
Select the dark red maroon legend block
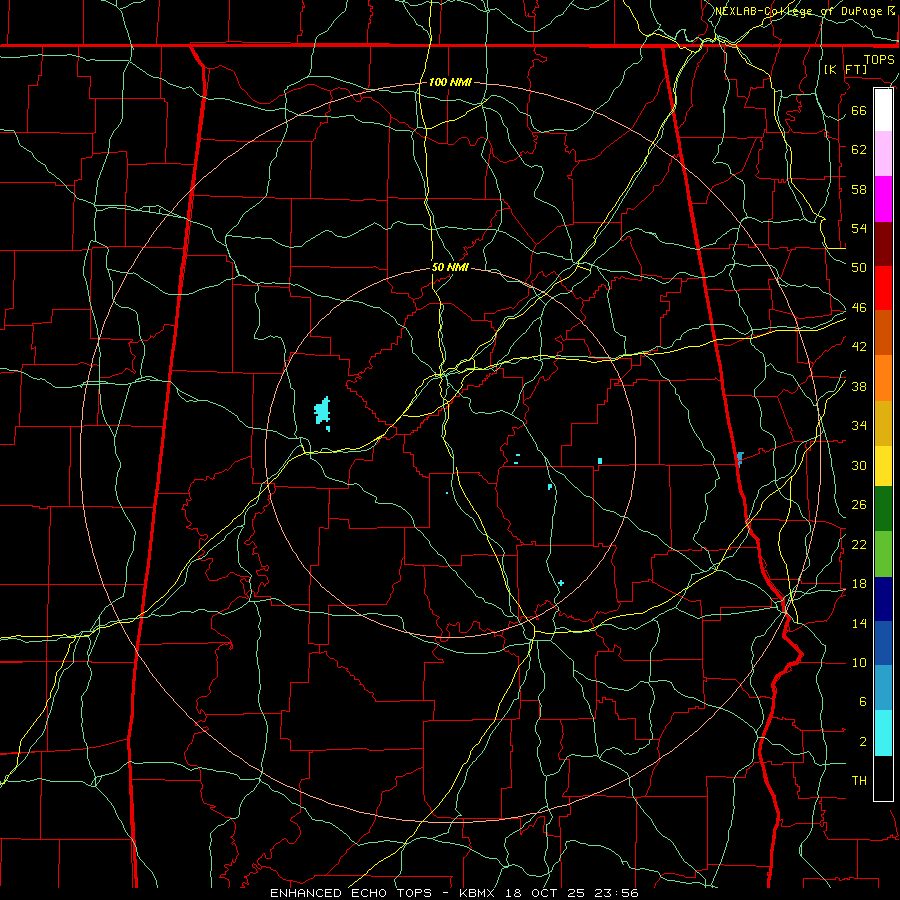tap(883, 243)
